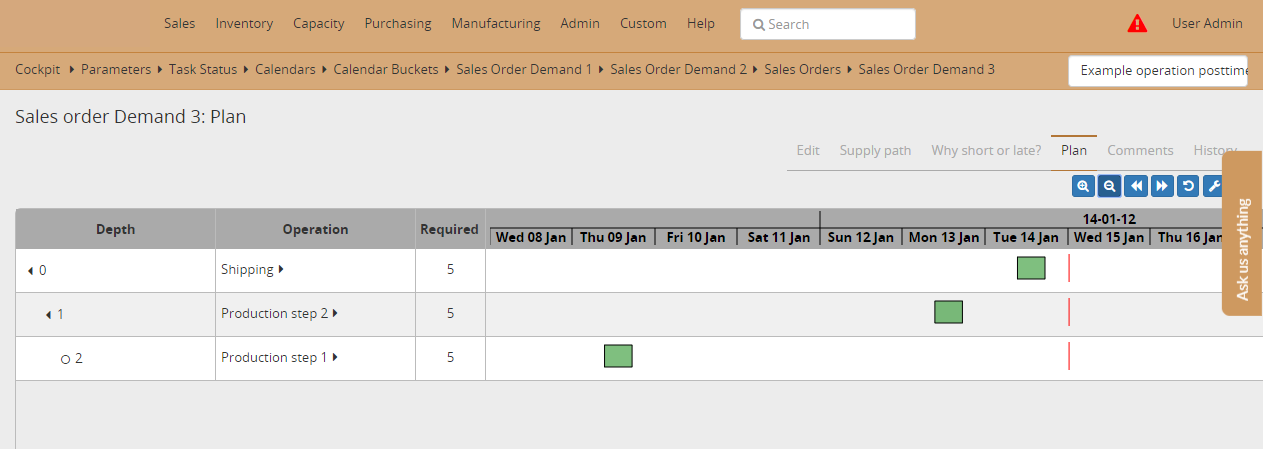Open Production step 2 arrow menu
Viewport: 1263px width, 449px height.
[x=335, y=313]
